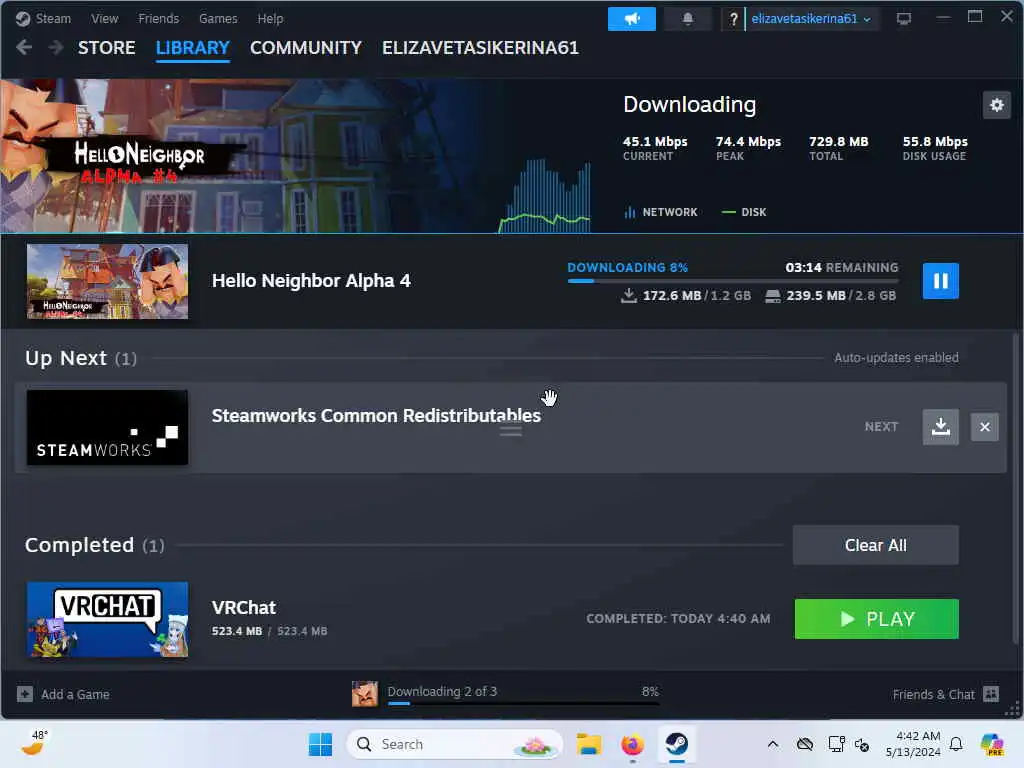Click the taskbar network status icon

[x=837, y=744]
